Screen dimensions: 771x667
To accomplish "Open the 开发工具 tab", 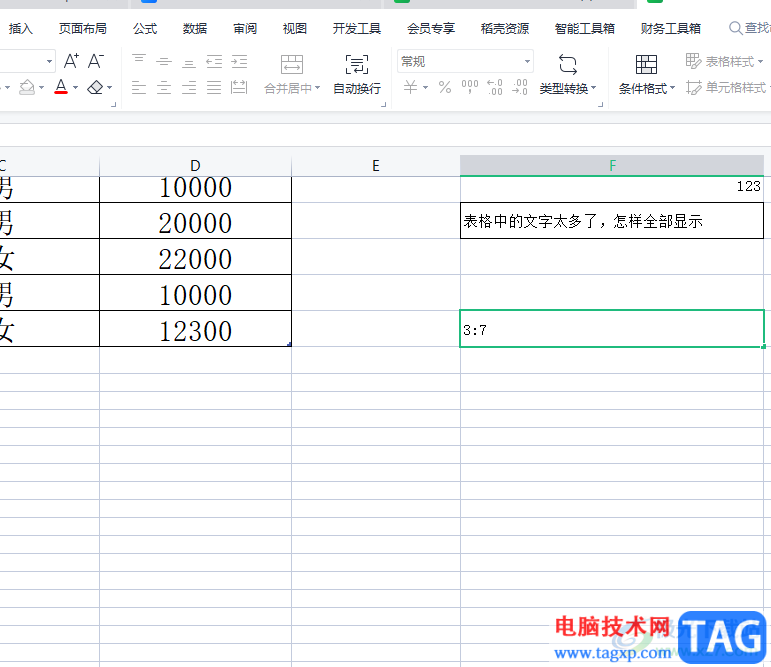I will pyautogui.click(x=357, y=29).
